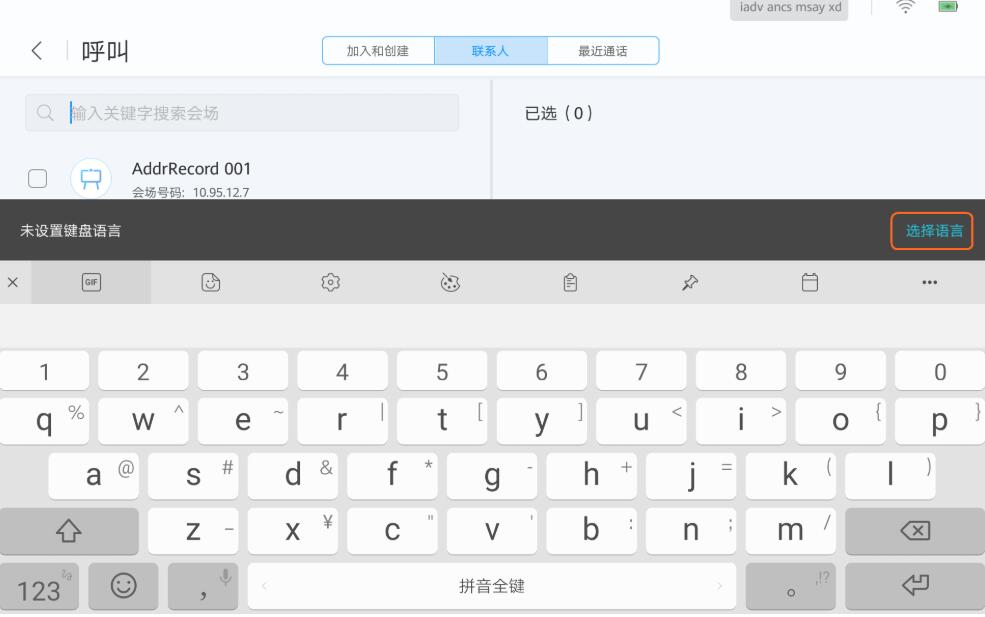Switch to the 加入和创建 tab
The height and width of the screenshot is (617, 985).
[376, 48]
